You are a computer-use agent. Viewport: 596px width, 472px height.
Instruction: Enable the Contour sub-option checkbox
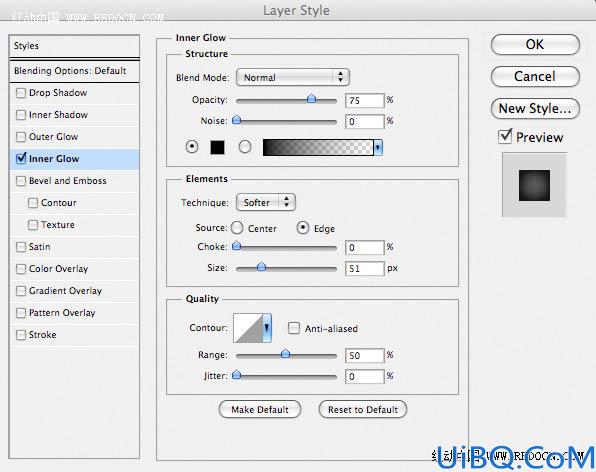pos(33,203)
